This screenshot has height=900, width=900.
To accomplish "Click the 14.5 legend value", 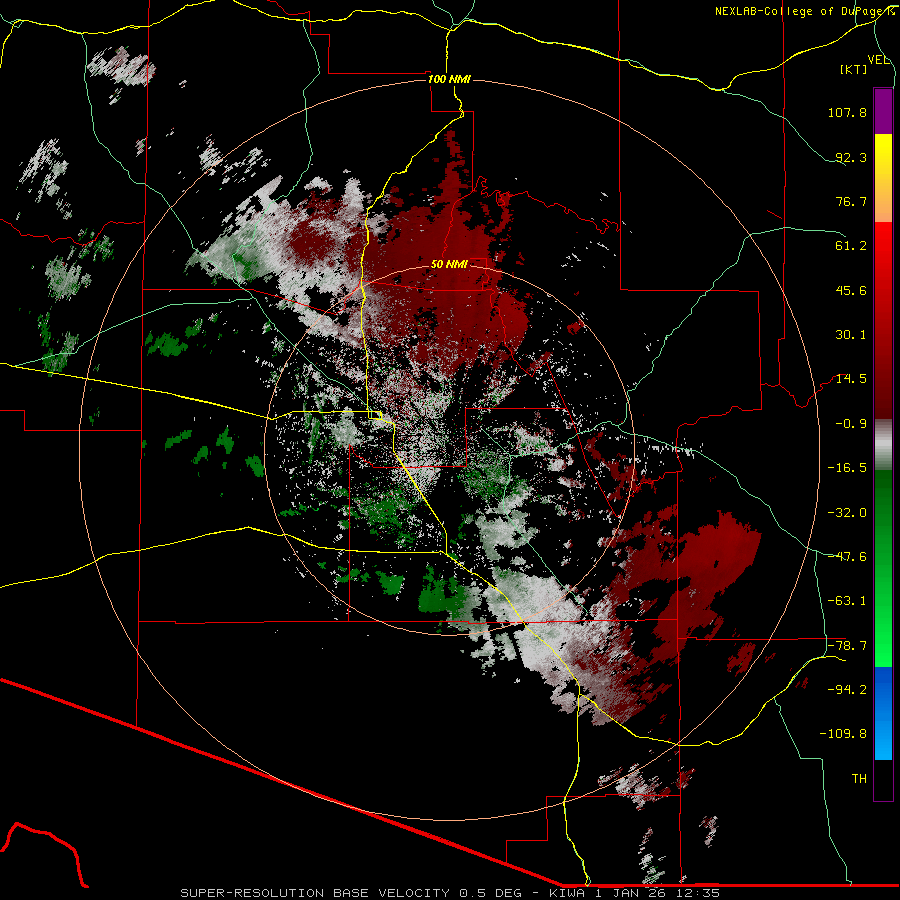I will tap(851, 379).
